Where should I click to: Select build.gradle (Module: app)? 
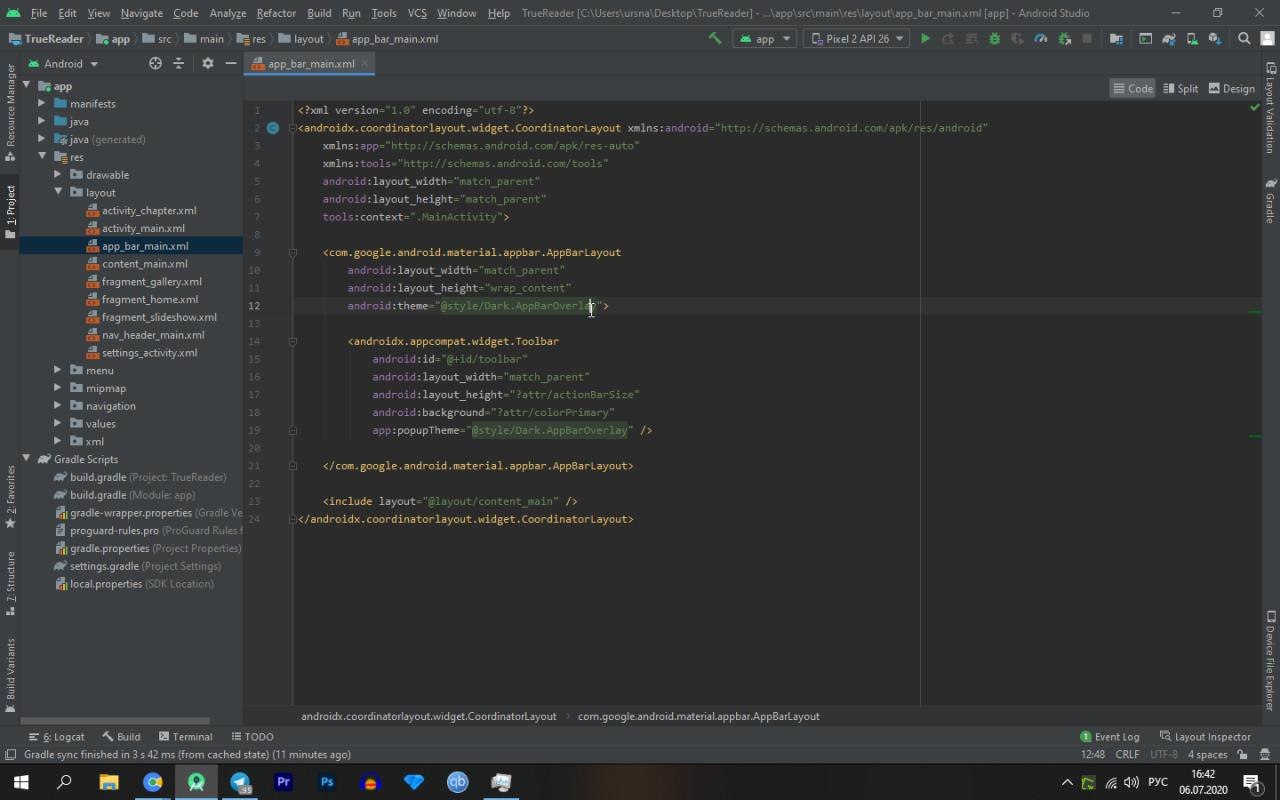coord(132,495)
